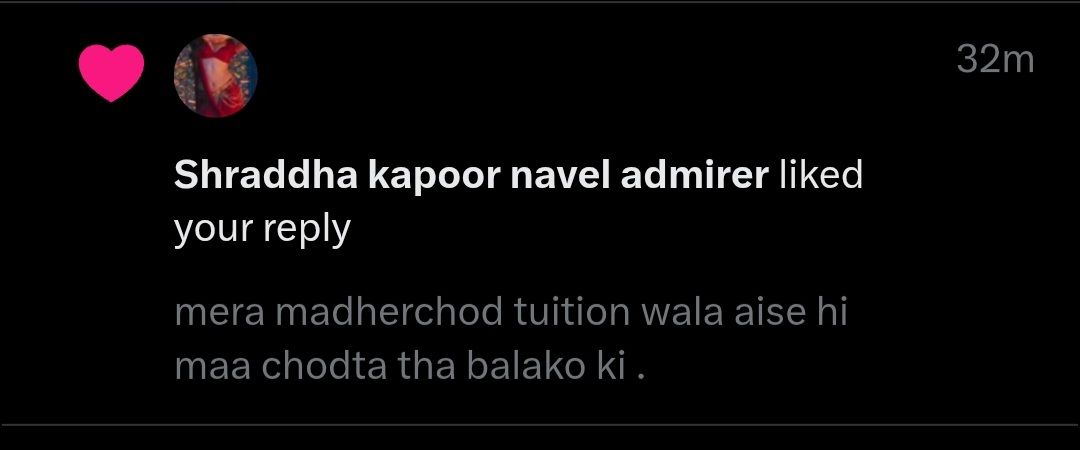Open the Shraddha kapoor navel admirer profile
Image resolution: width=1080 pixels, height=450 pixels.
[x=471, y=176]
